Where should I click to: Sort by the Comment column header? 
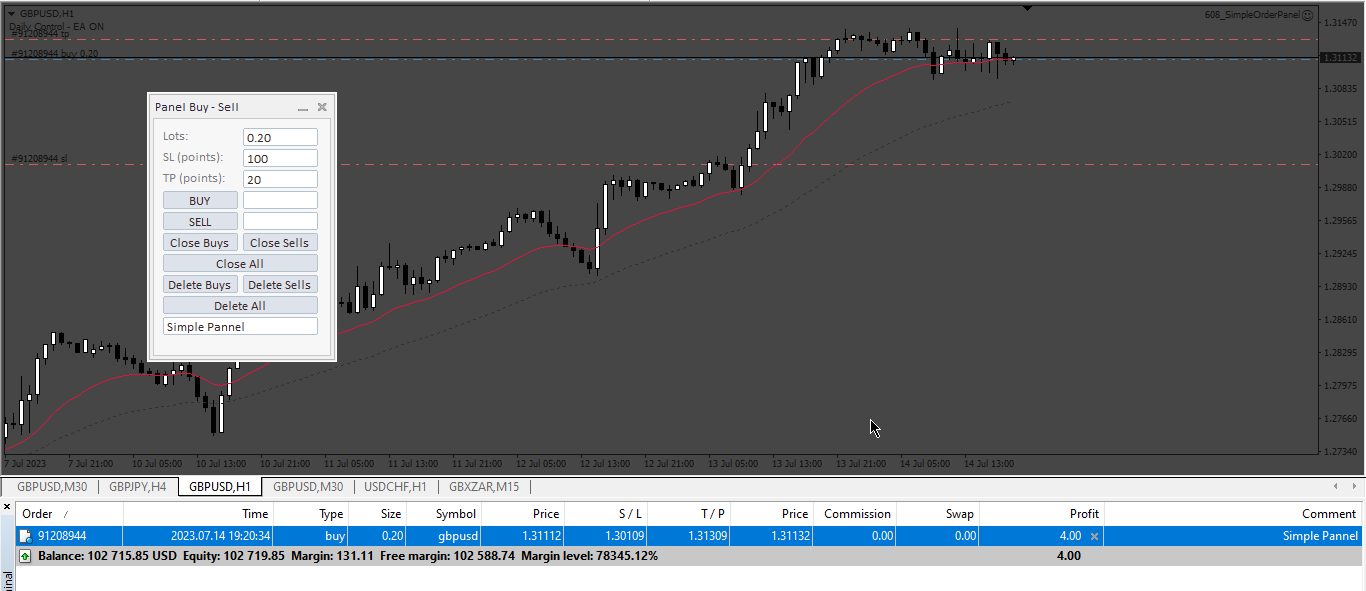(1233, 514)
